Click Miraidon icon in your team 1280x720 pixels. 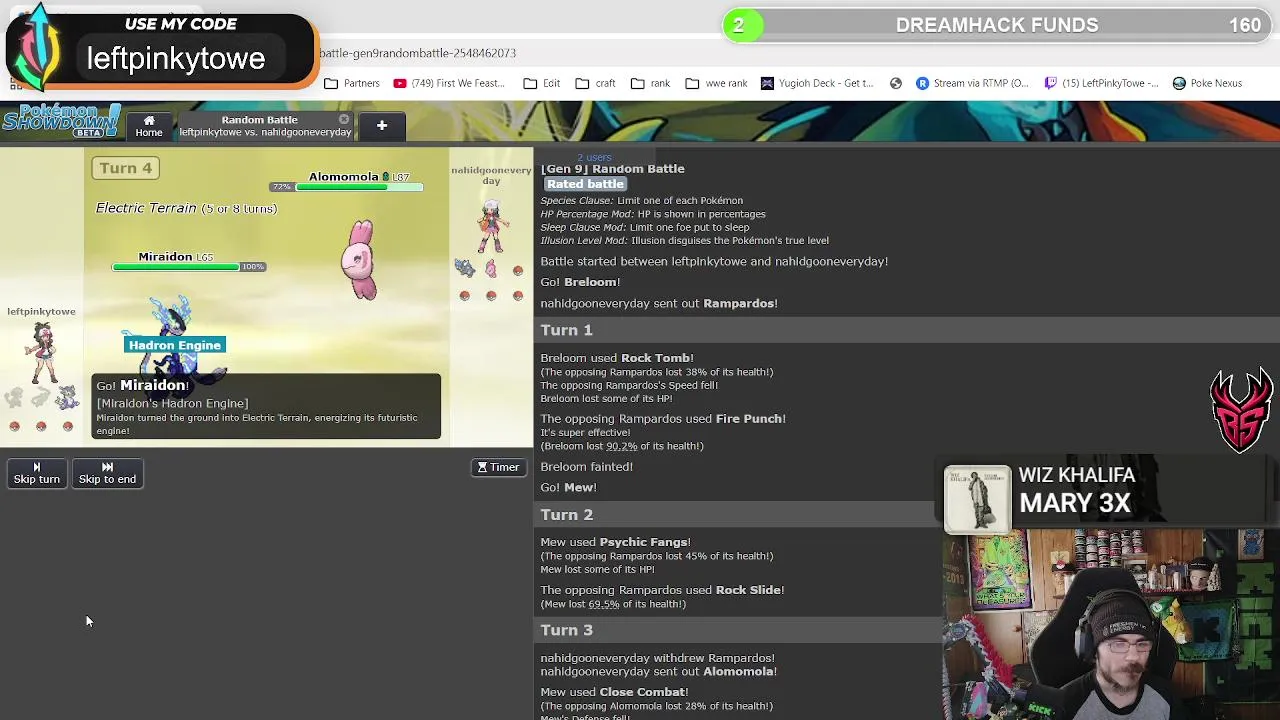[x=67, y=399]
